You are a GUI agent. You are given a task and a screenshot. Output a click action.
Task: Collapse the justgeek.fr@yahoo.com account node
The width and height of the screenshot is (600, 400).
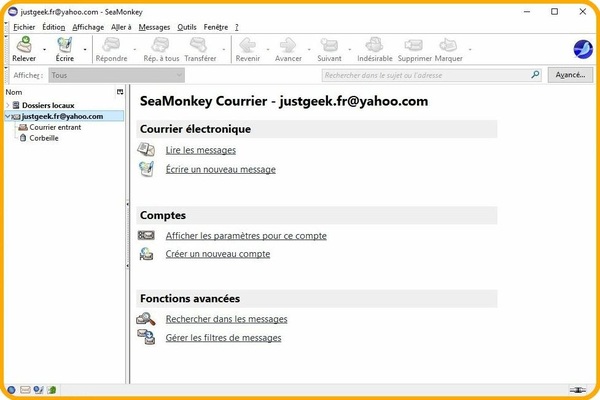pyautogui.click(x=8, y=116)
